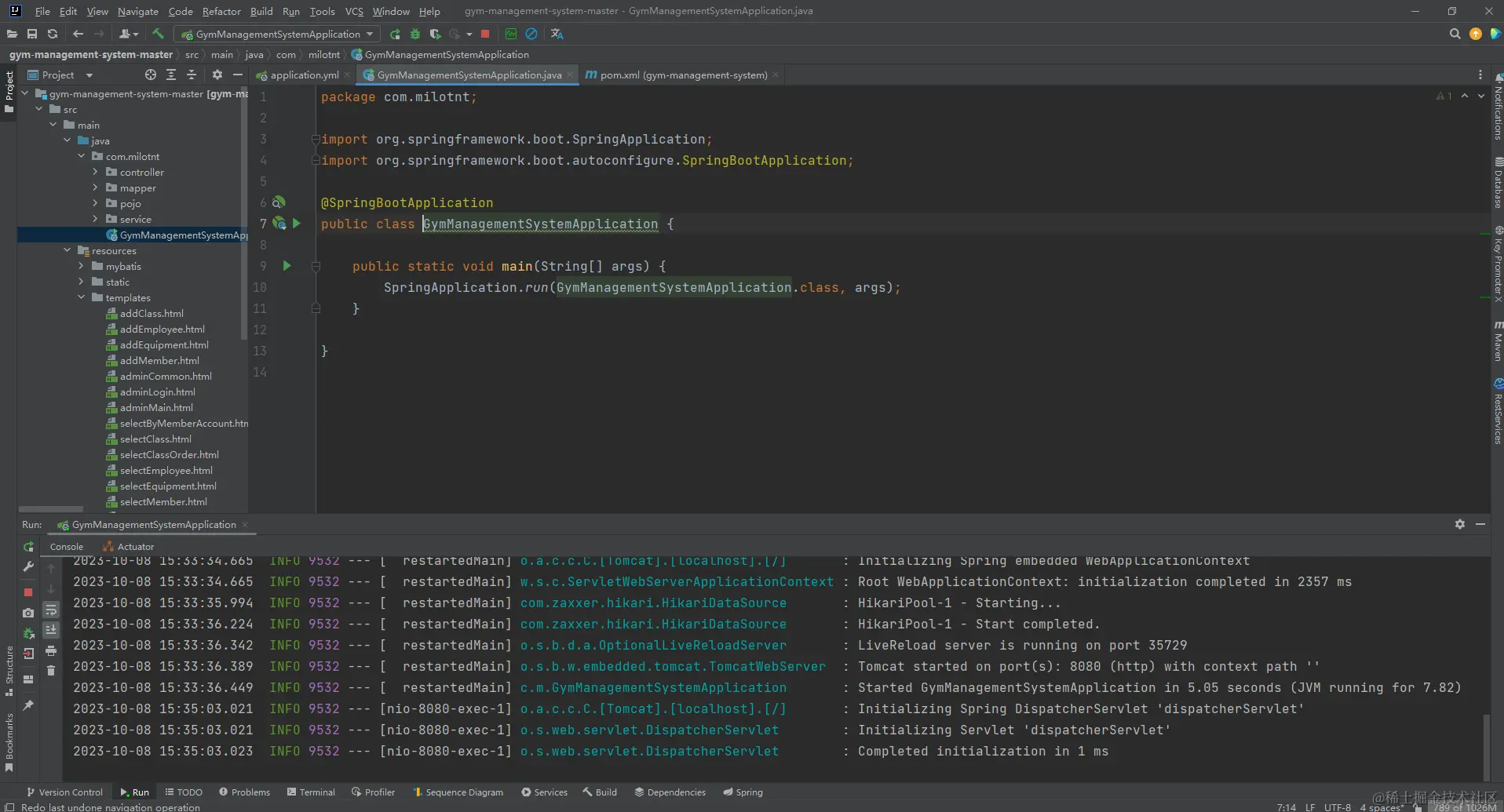Open the Terminal tool window
Viewport: 1504px width, 812px height.
point(311,792)
